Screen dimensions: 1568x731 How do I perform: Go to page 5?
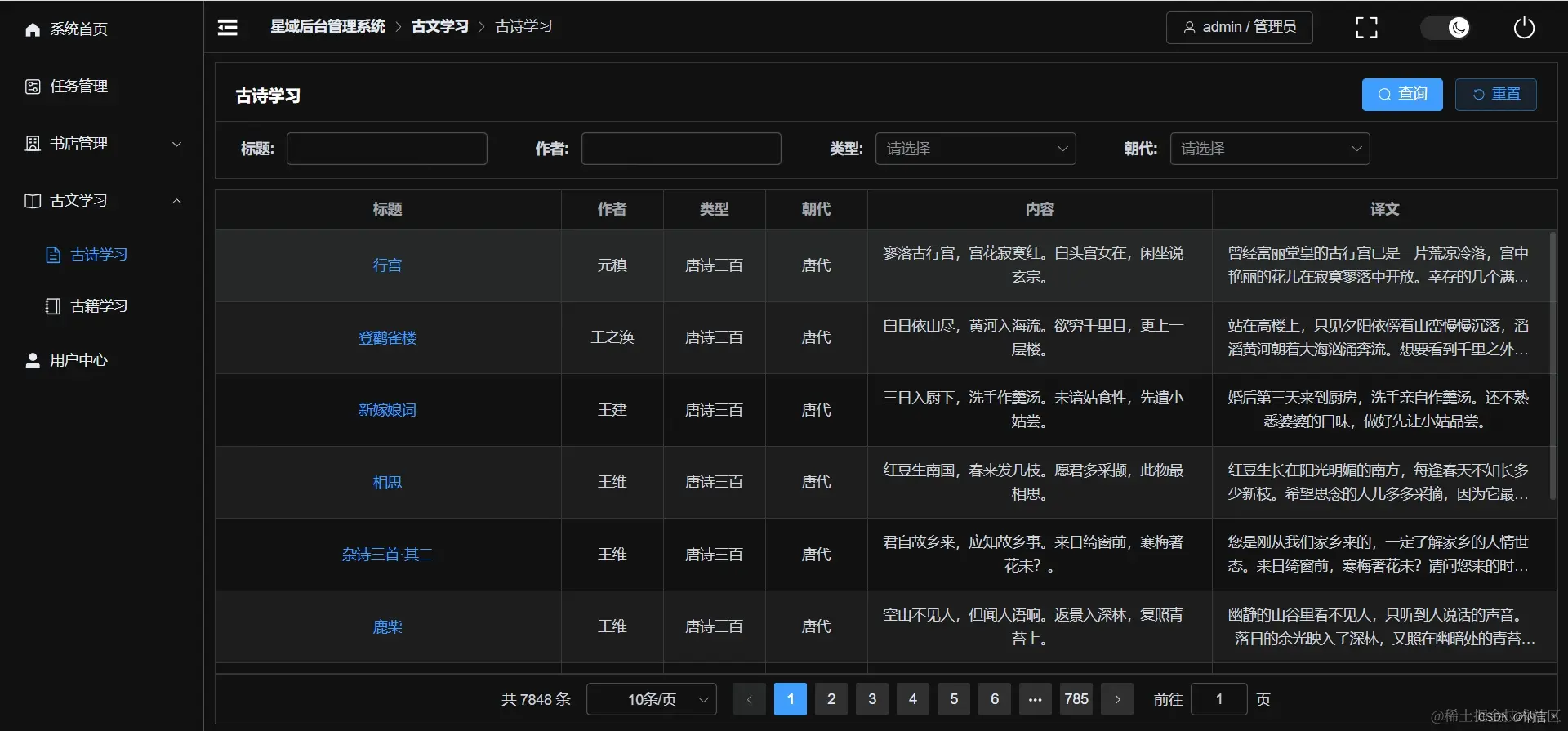[954, 699]
